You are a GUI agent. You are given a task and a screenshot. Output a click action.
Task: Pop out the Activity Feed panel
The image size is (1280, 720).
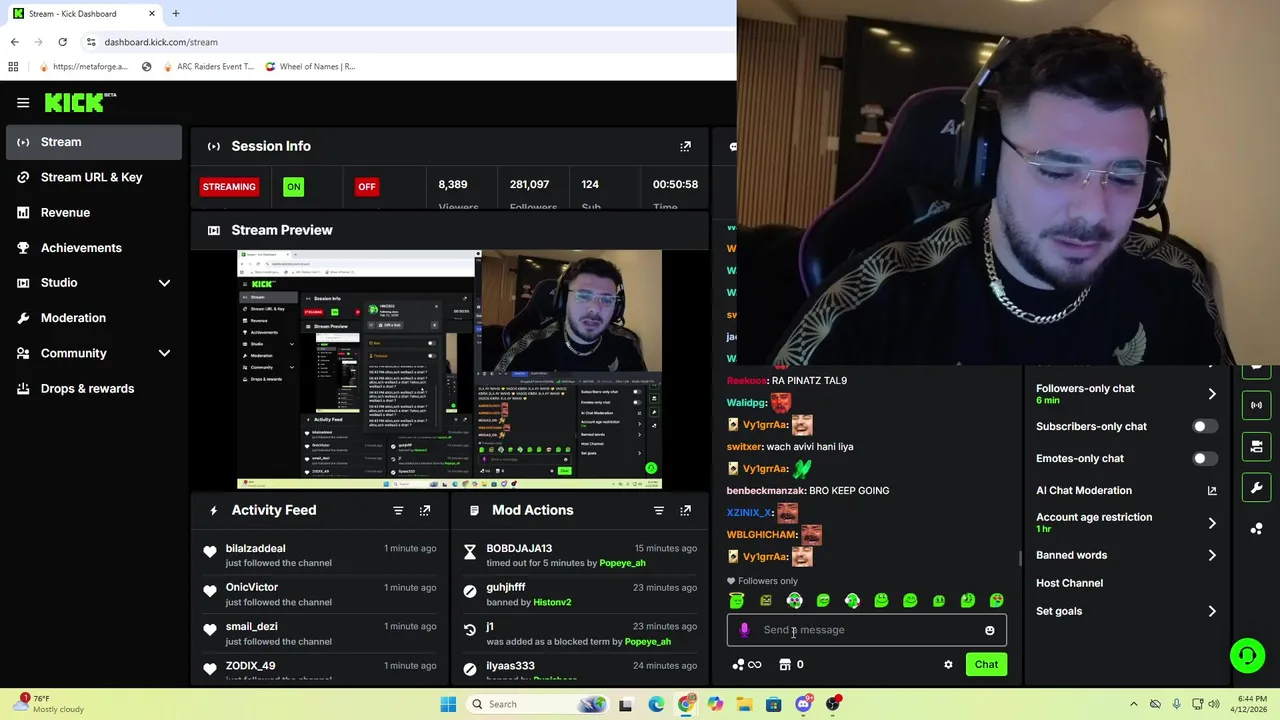(425, 510)
